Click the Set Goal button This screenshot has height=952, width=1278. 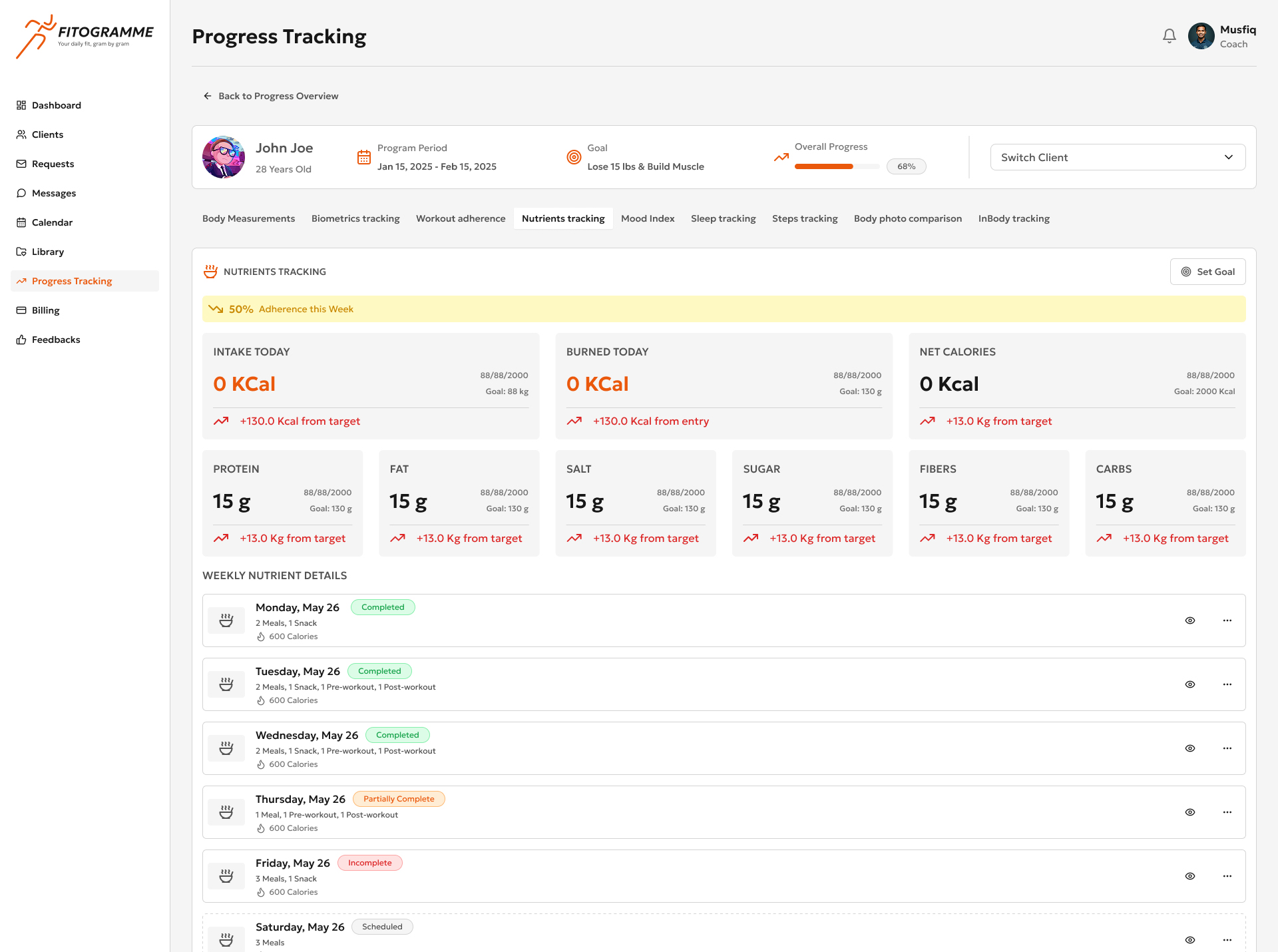pyautogui.click(x=1207, y=272)
